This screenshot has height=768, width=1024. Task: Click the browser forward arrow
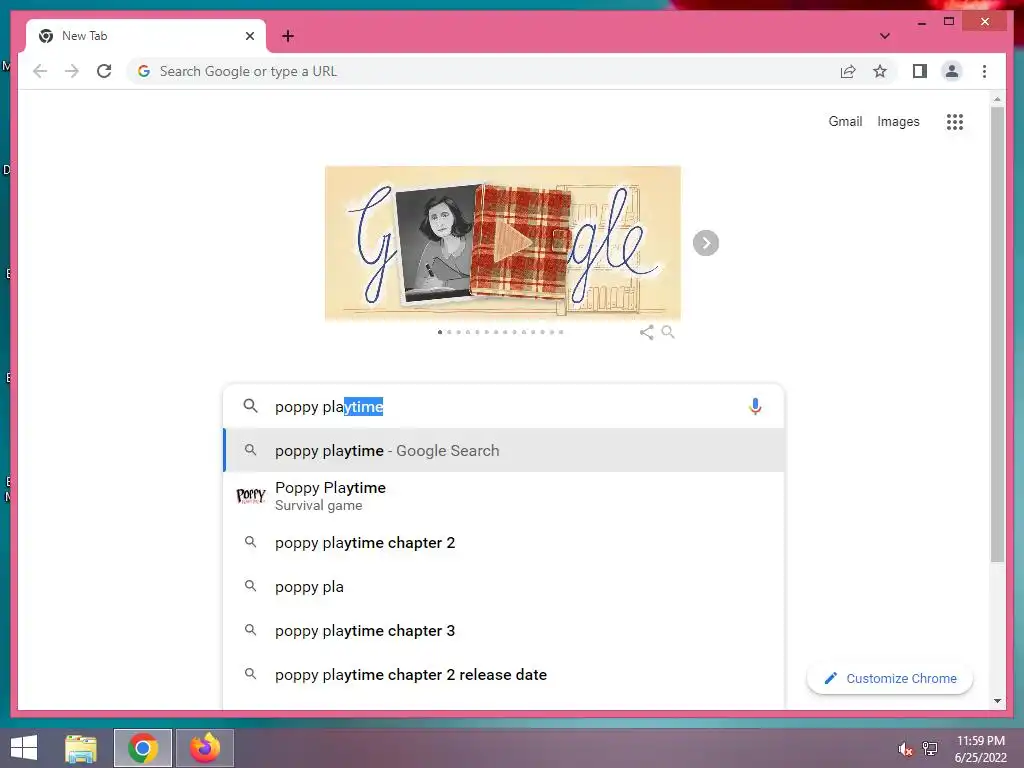(72, 71)
